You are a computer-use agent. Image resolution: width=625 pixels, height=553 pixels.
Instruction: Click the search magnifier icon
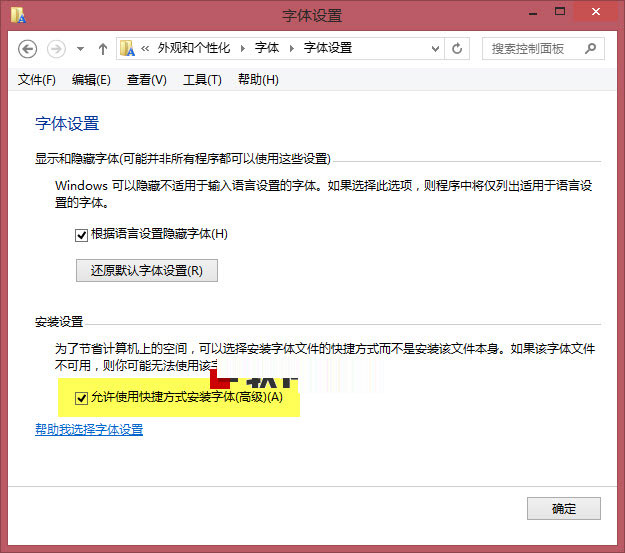tap(591, 48)
